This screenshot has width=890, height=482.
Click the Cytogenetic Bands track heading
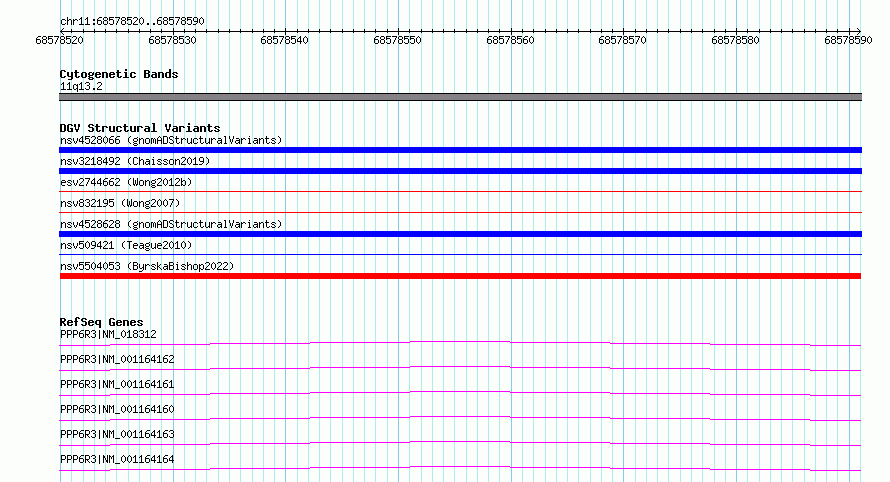pos(119,74)
